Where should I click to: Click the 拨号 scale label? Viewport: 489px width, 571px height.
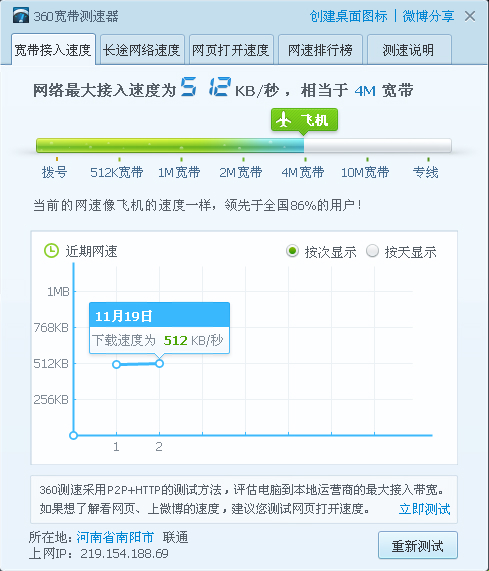[x=54, y=172]
